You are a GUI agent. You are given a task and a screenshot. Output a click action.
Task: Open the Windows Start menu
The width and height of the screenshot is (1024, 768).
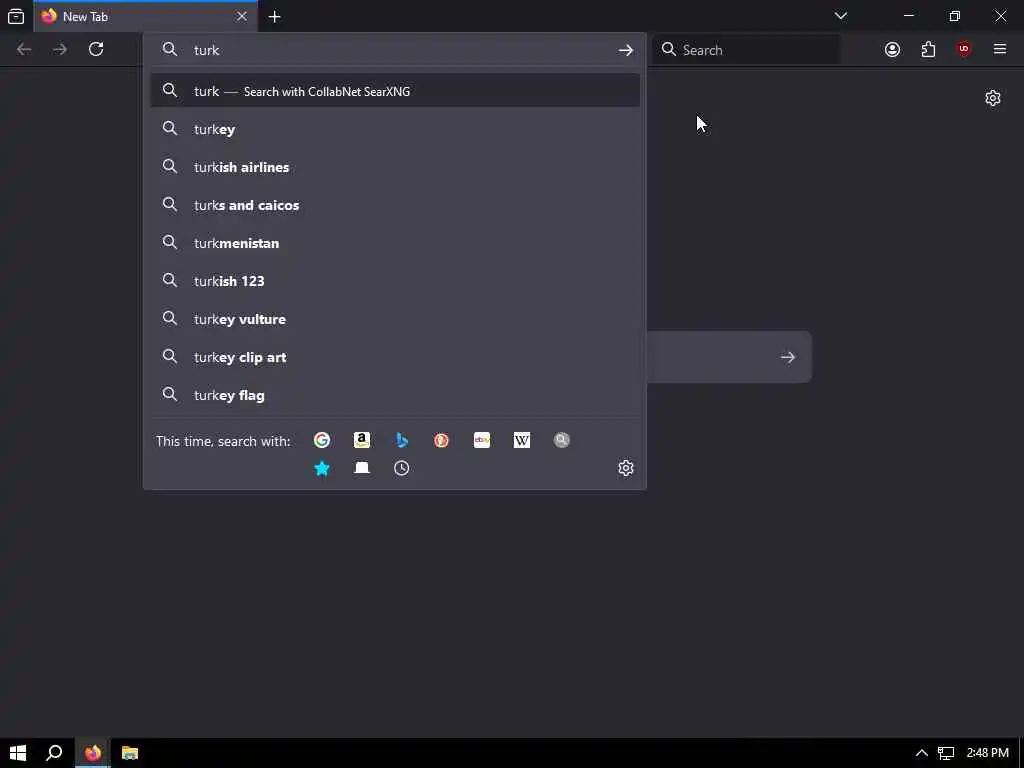18,753
